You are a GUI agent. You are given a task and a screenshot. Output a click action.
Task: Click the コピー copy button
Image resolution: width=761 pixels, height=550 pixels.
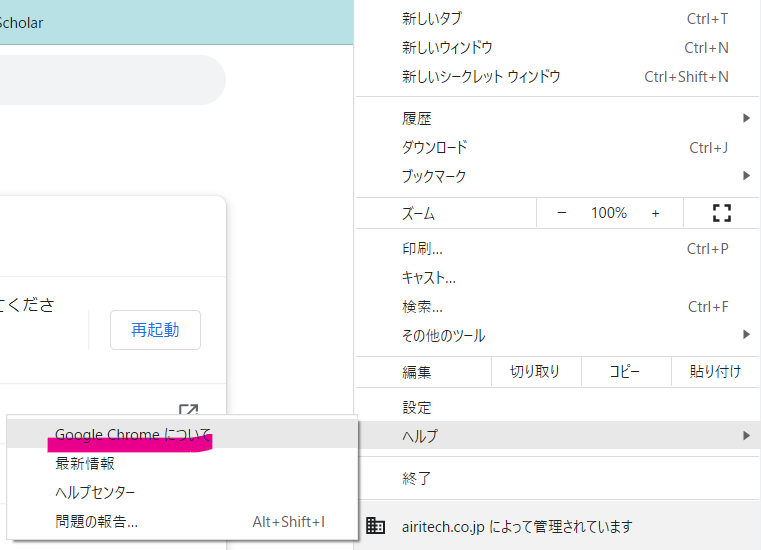point(626,372)
